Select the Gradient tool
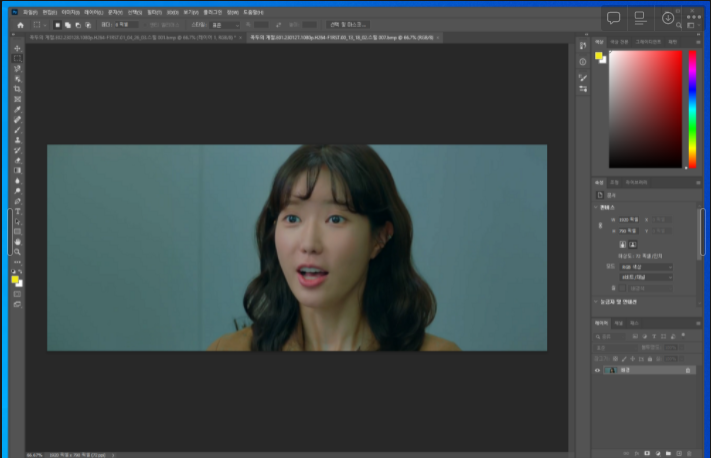Viewport: 711px width, 458px height. [17, 171]
